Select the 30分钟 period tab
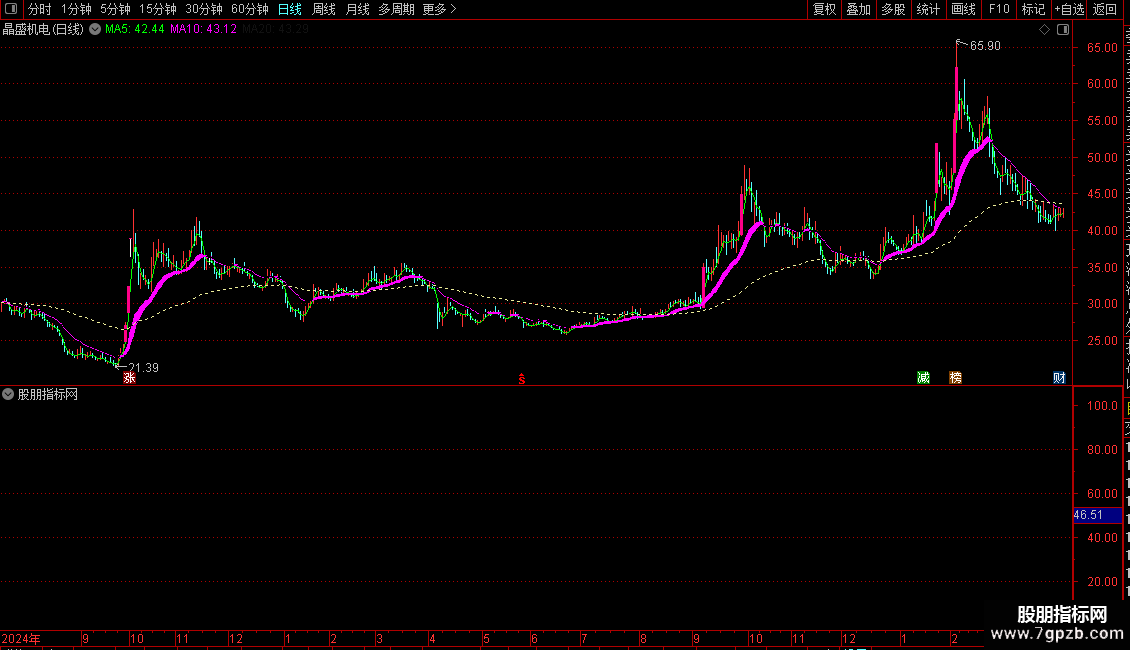The height and width of the screenshot is (650, 1130). tap(203, 9)
